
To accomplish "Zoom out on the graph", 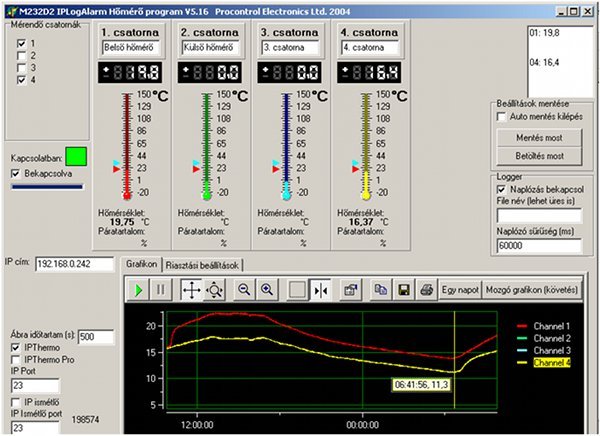I will [x=244, y=290].
